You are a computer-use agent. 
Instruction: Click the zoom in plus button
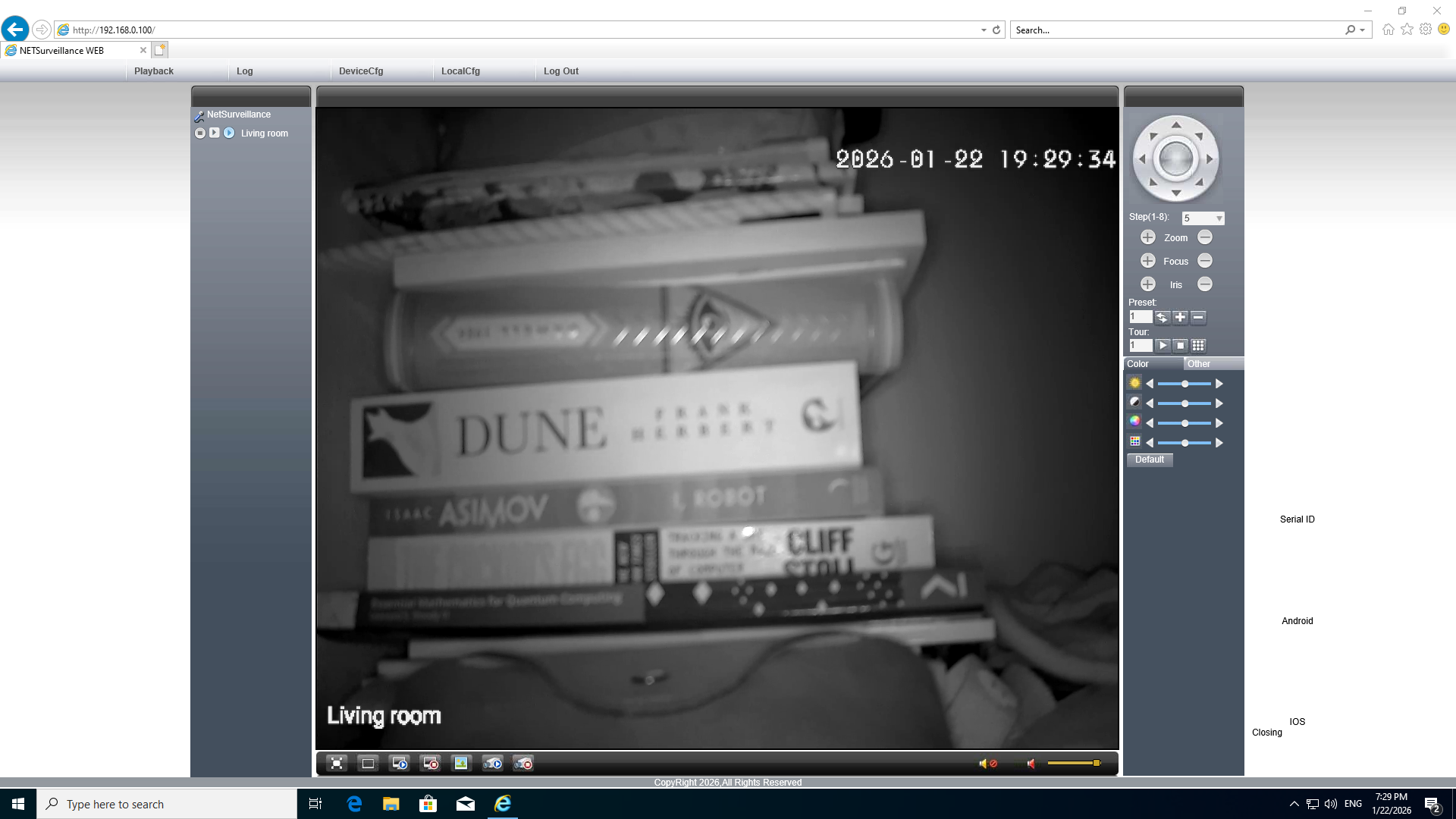click(1147, 237)
